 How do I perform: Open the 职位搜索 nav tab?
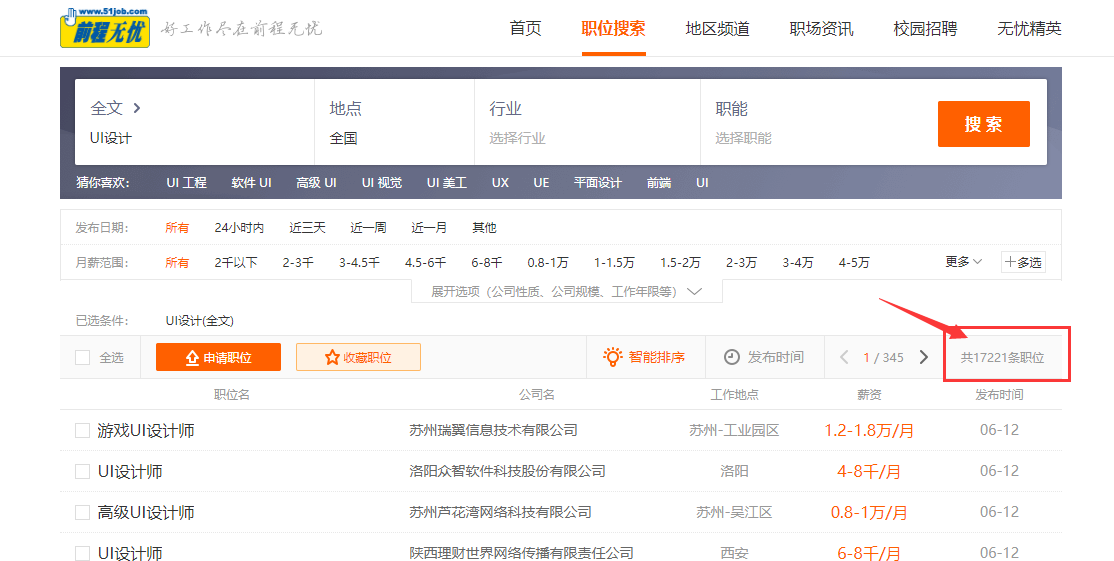click(x=613, y=29)
